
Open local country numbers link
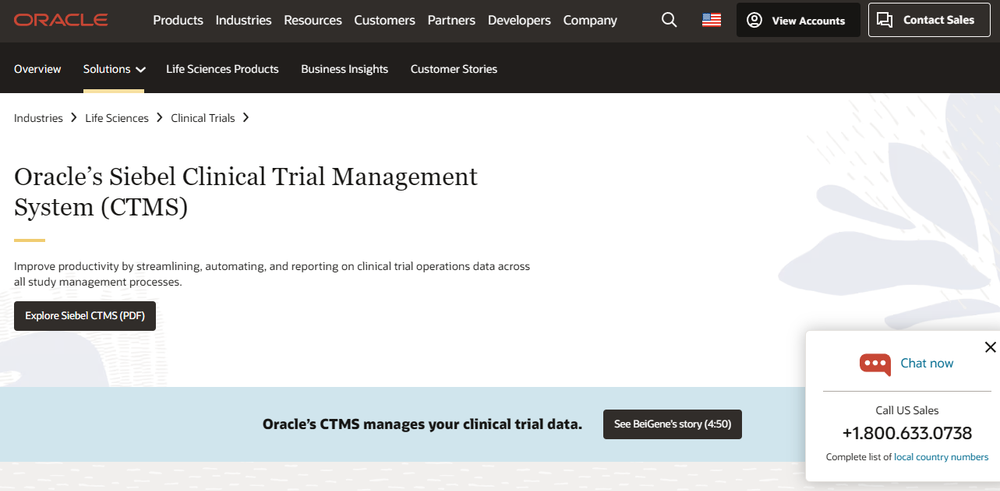(x=941, y=457)
